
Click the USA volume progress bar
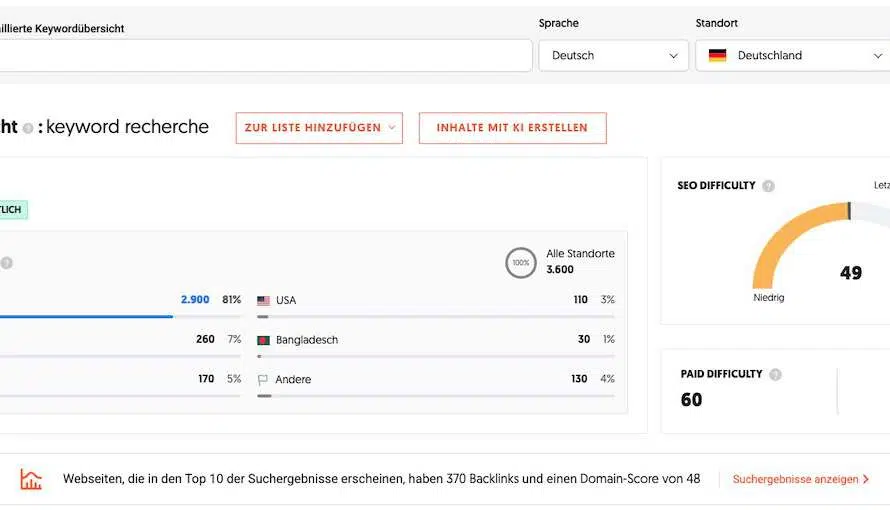click(x=436, y=317)
